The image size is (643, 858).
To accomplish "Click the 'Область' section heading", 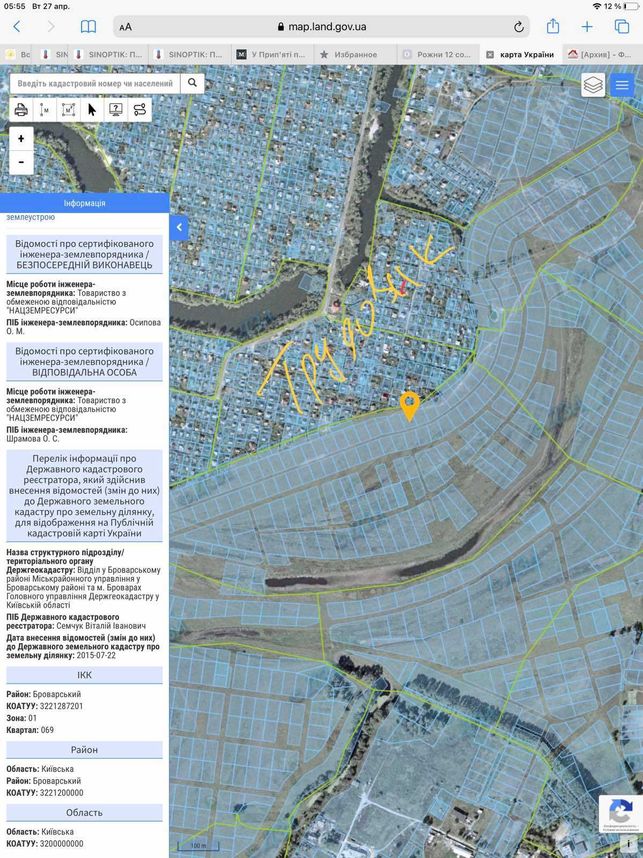I will pyautogui.click(x=84, y=813).
